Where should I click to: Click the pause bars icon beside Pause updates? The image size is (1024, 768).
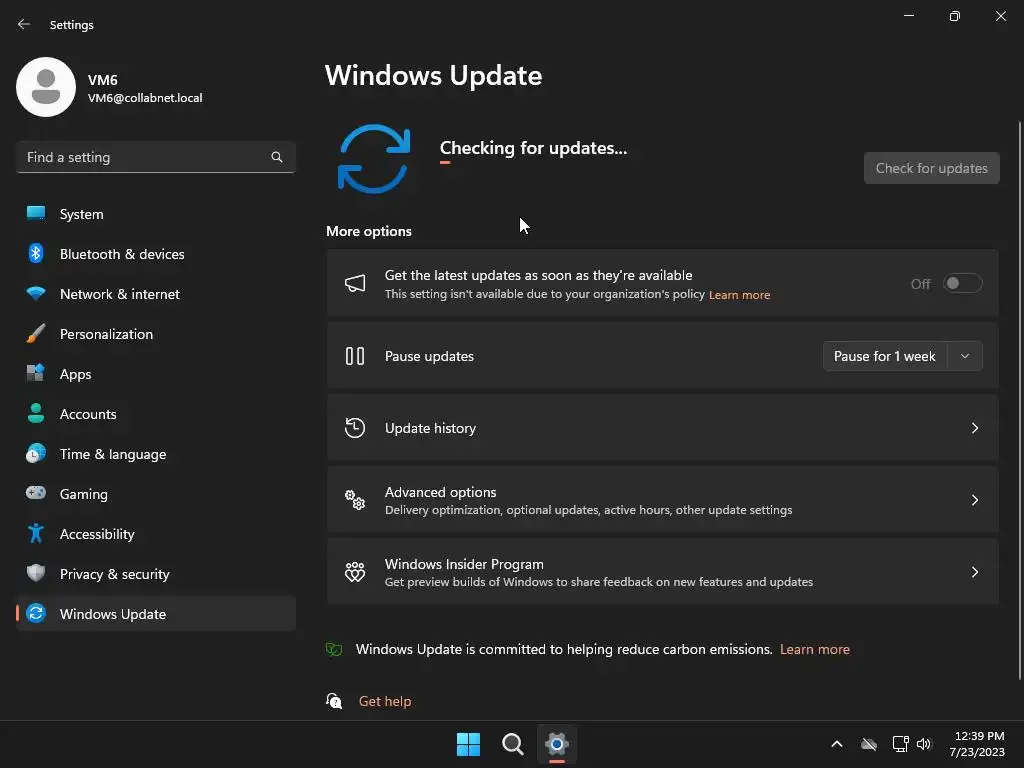pyautogui.click(x=355, y=356)
